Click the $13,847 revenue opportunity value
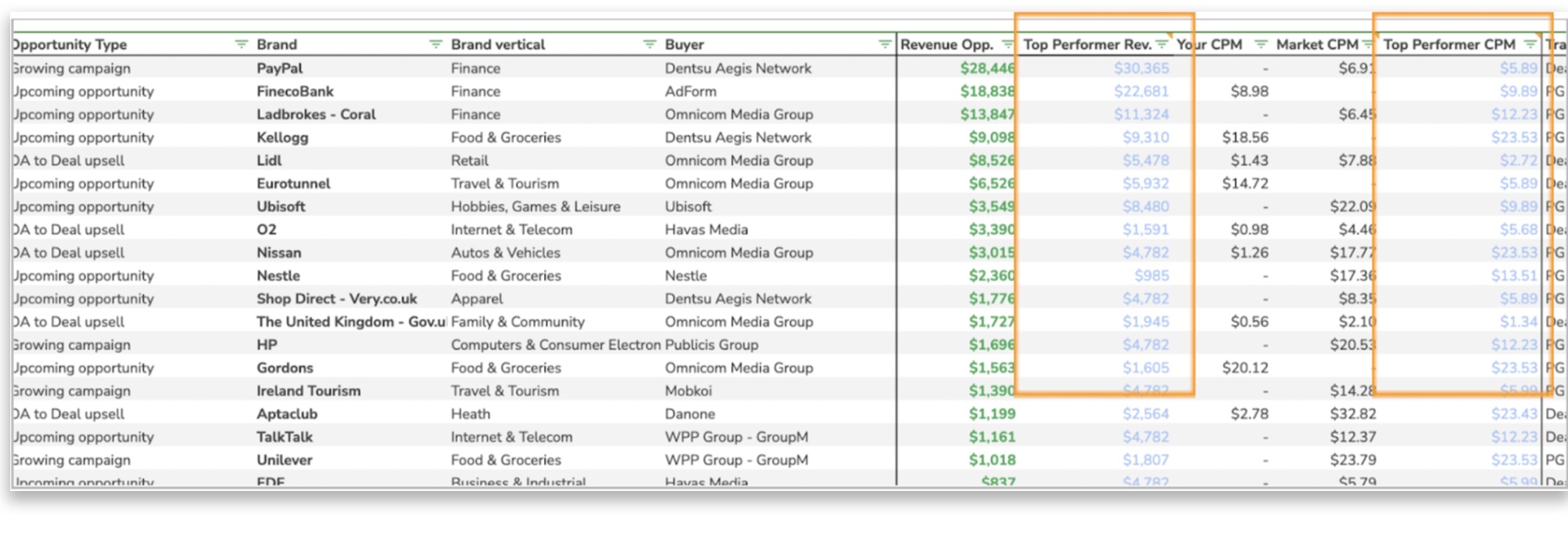The image size is (1568, 549). click(988, 114)
